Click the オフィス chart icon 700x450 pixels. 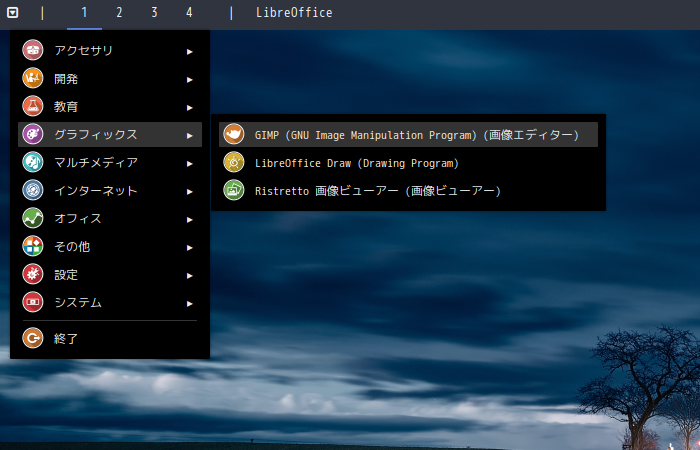tap(33, 218)
